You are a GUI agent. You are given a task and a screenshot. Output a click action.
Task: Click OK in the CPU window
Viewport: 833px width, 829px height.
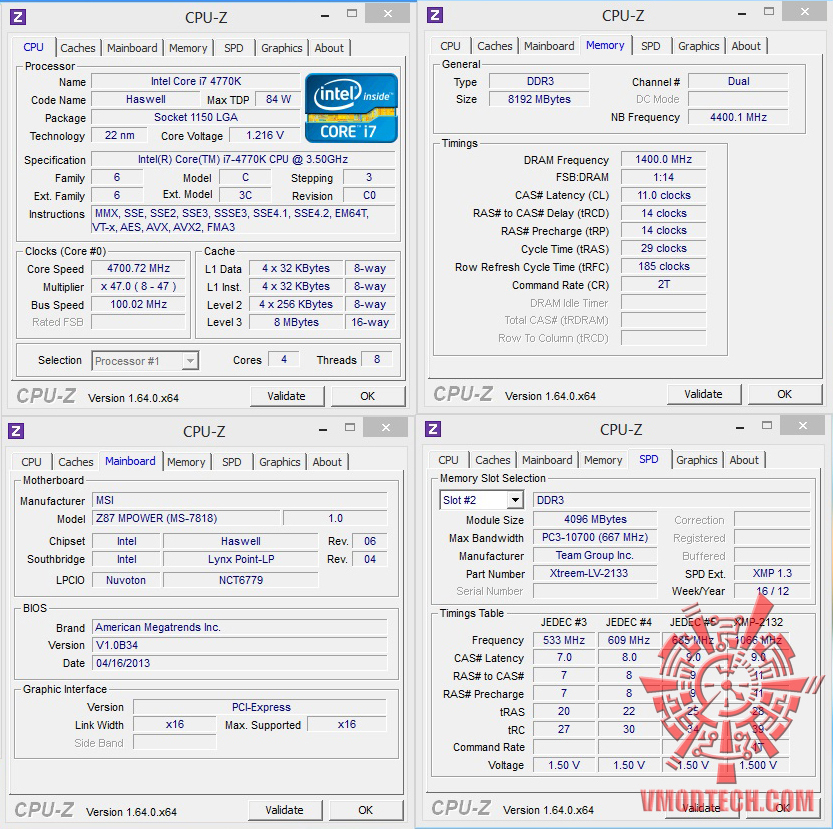pos(368,396)
